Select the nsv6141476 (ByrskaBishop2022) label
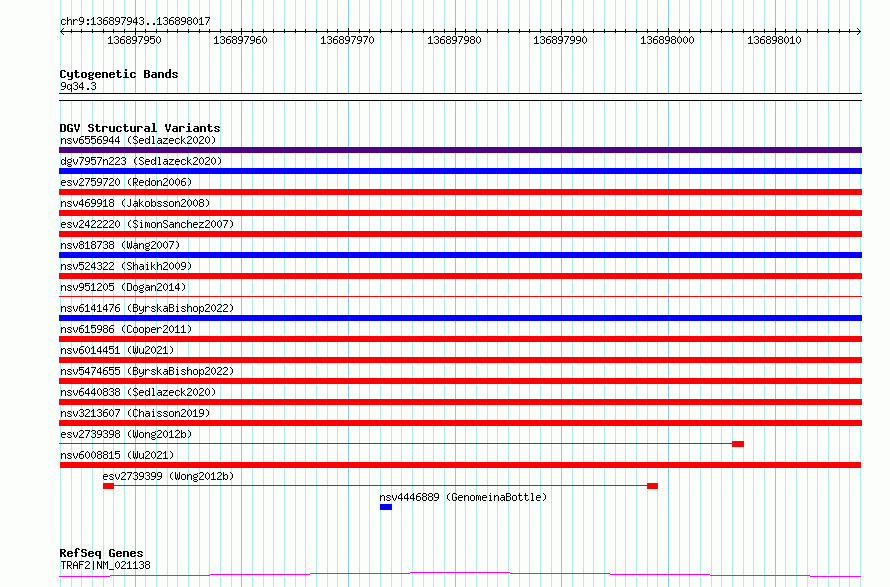Image resolution: width=890 pixels, height=587 pixels. point(147,308)
